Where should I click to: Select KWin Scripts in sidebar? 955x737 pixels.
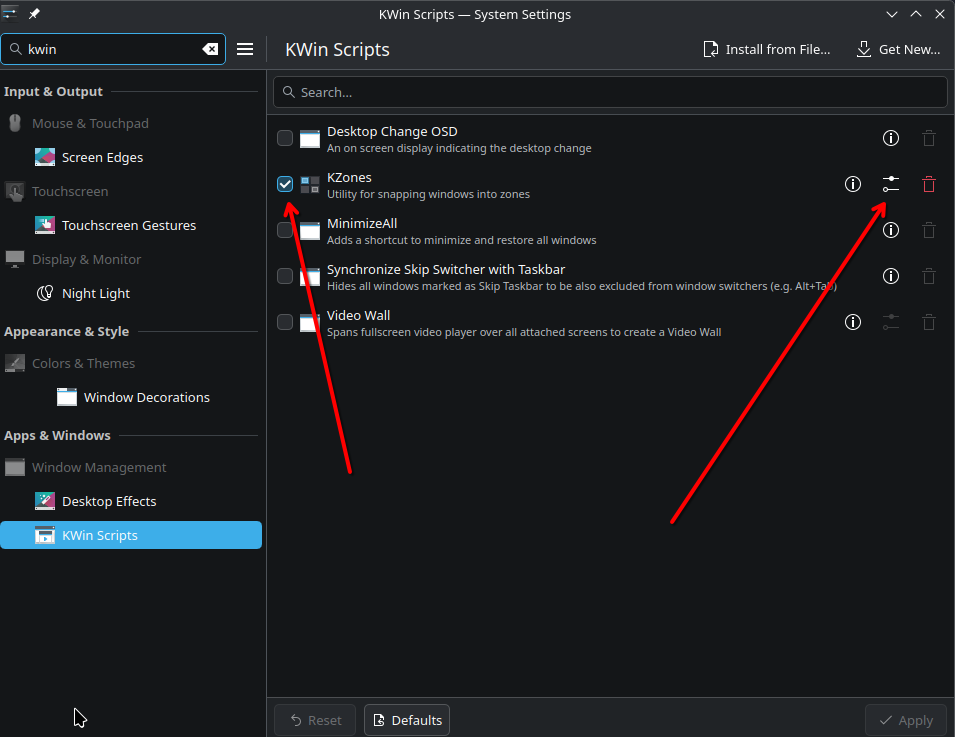(131, 535)
